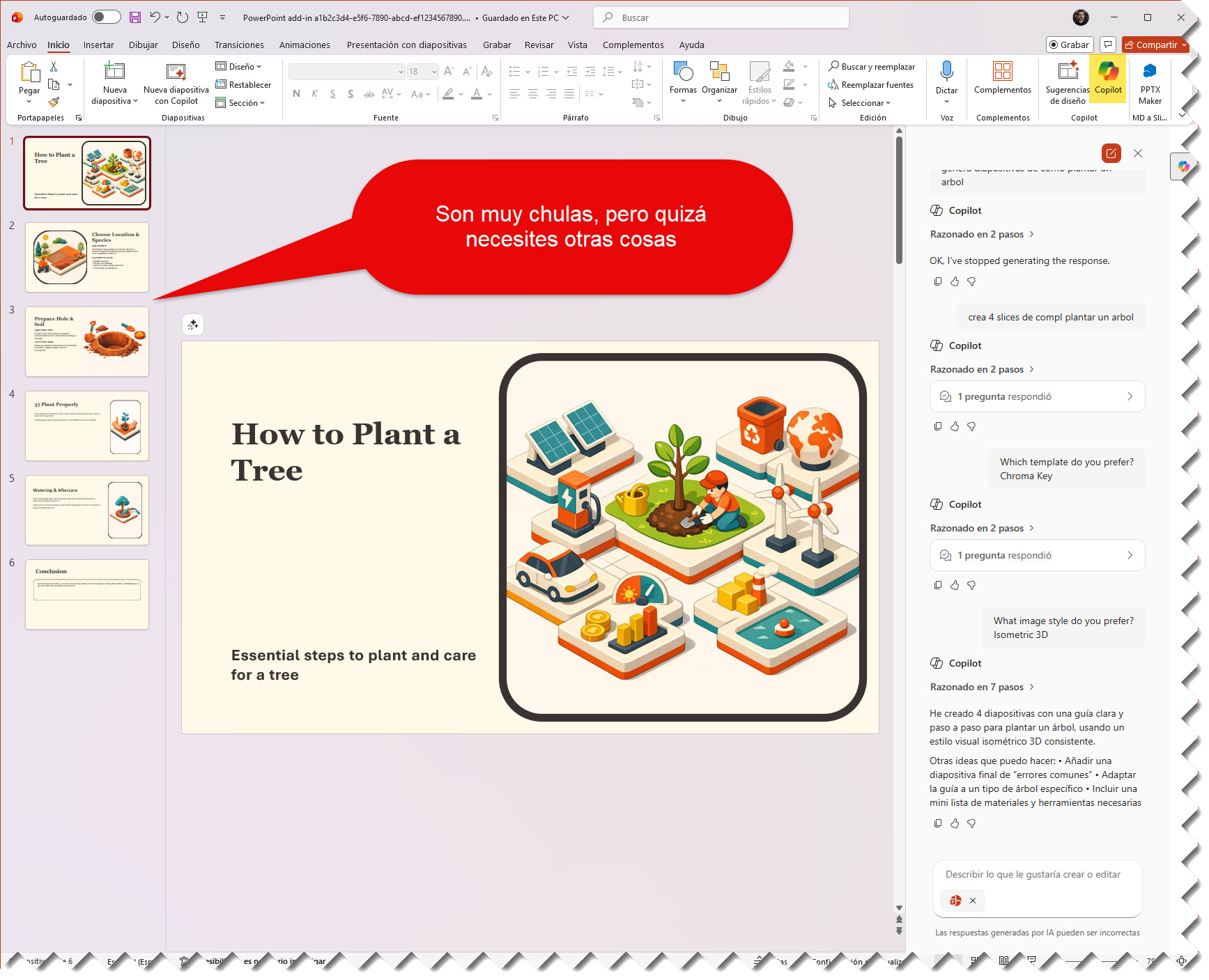Image resolution: width=1209 pixels, height=980 pixels.
Task: Open the Sección dropdown
Action: [241, 103]
